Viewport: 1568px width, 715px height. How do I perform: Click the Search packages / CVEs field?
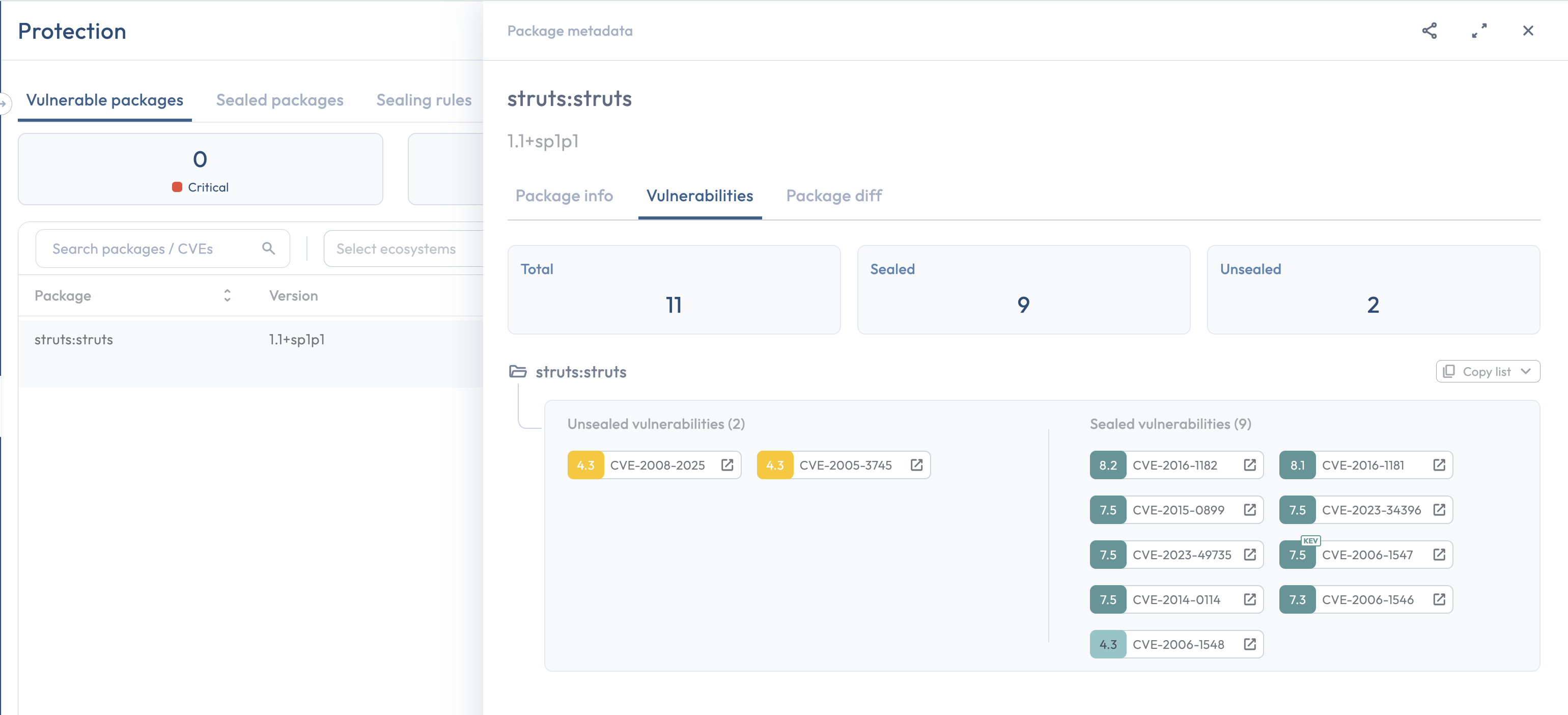[x=162, y=249]
